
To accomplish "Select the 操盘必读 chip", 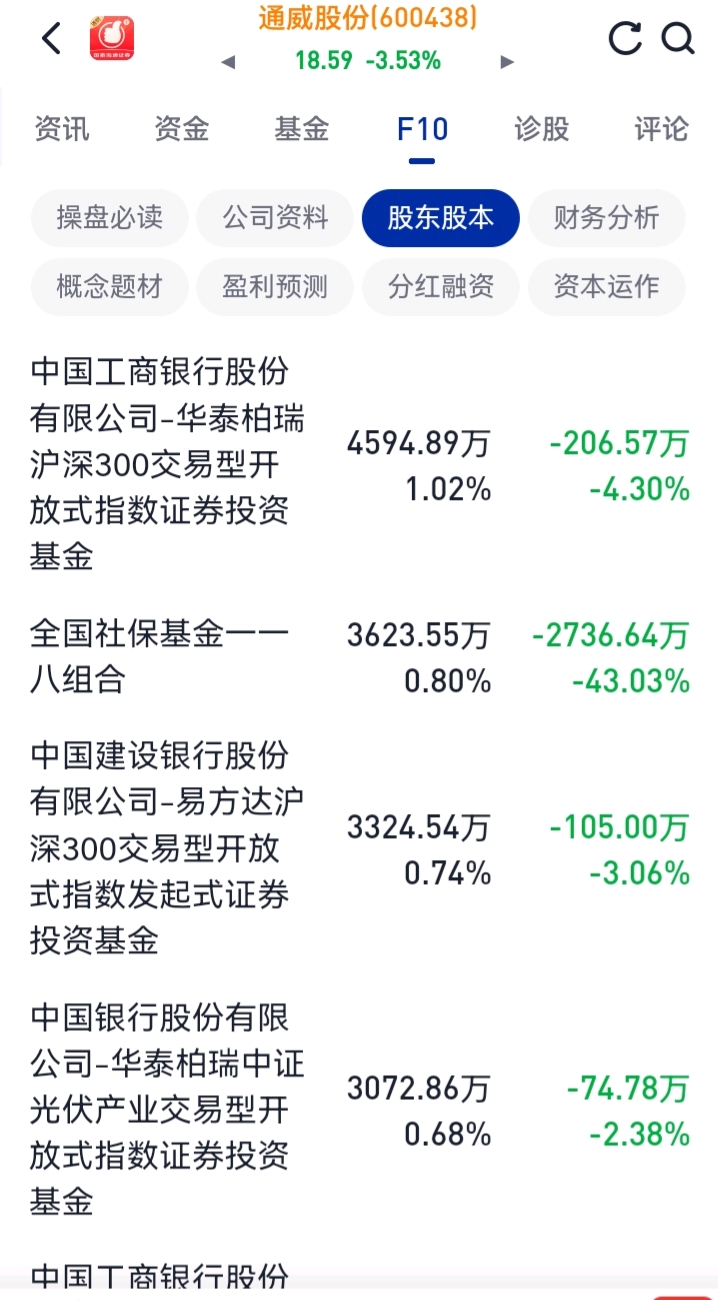I will (x=110, y=217).
